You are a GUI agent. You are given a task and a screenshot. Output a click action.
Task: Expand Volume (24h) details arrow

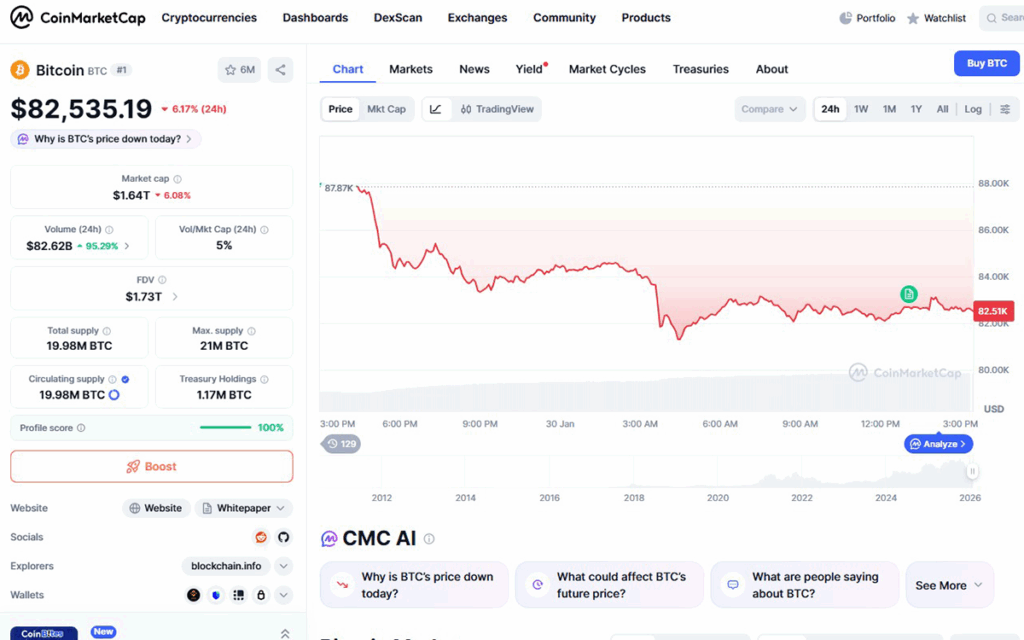pyautogui.click(x=127, y=246)
